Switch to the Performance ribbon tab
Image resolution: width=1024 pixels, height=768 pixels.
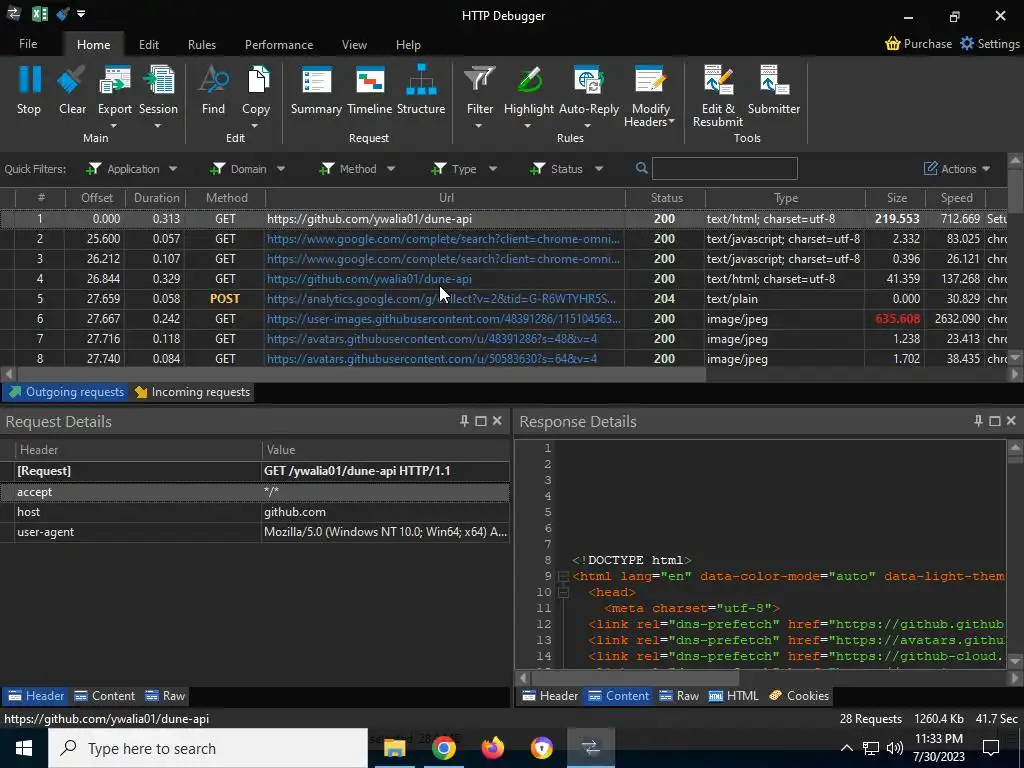279,44
